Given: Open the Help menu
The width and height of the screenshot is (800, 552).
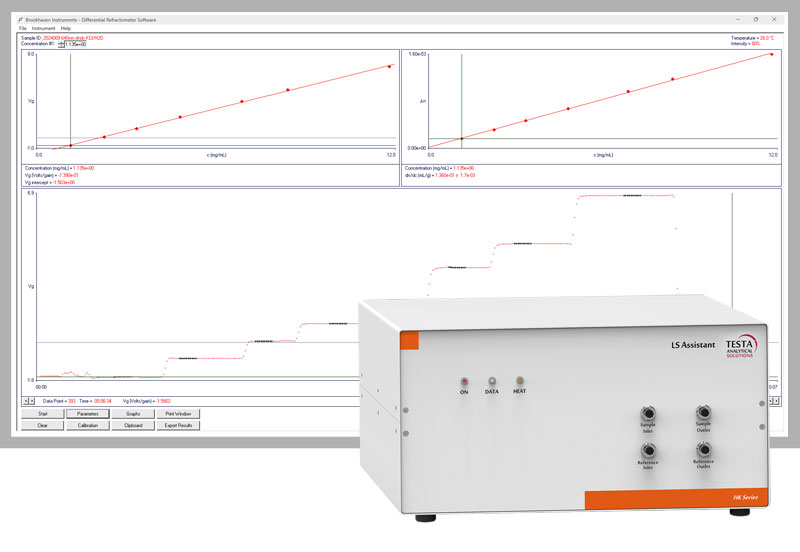Looking at the screenshot, I should pos(66,29).
